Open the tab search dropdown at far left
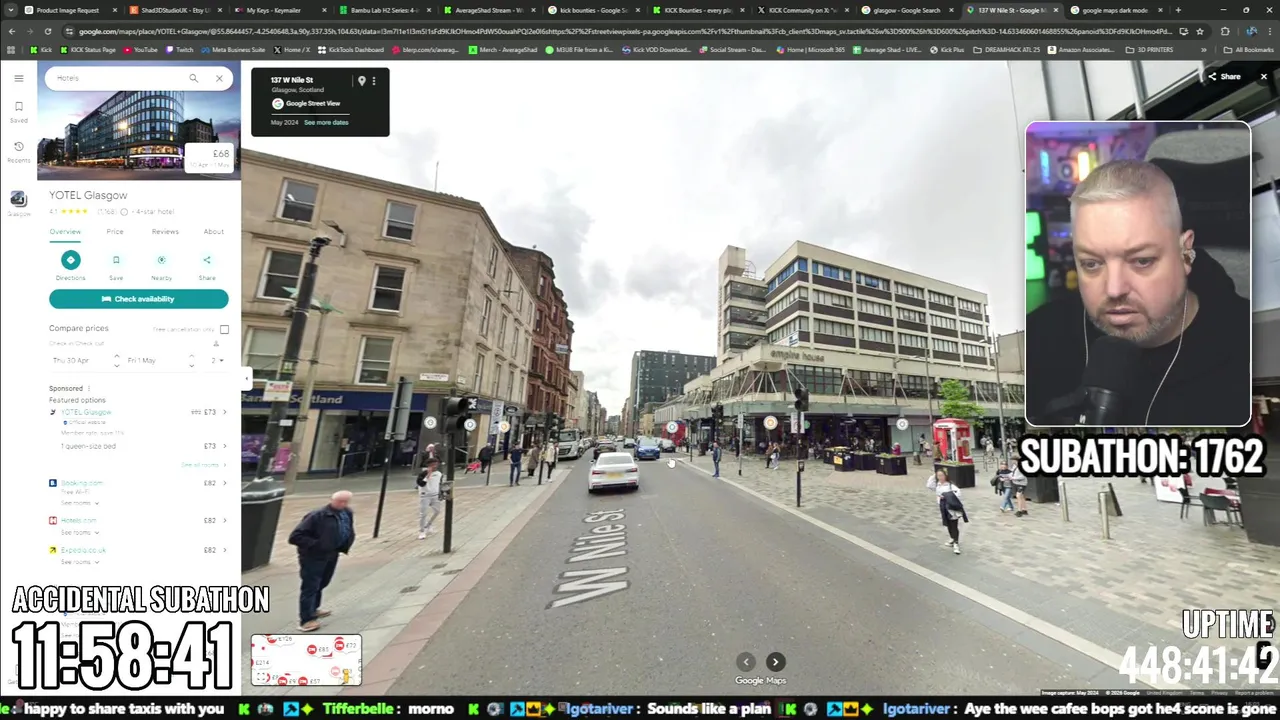The height and width of the screenshot is (720, 1280). tap(10, 10)
